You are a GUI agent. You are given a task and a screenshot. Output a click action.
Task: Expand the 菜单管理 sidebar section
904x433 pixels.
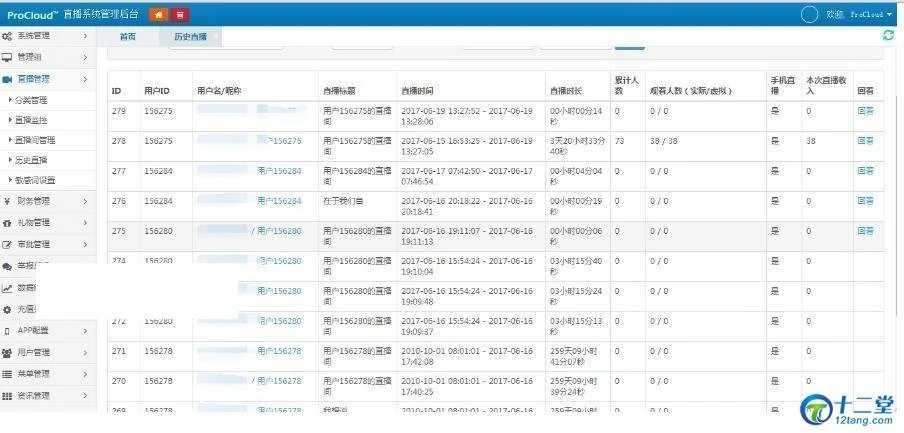pos(50,374)
